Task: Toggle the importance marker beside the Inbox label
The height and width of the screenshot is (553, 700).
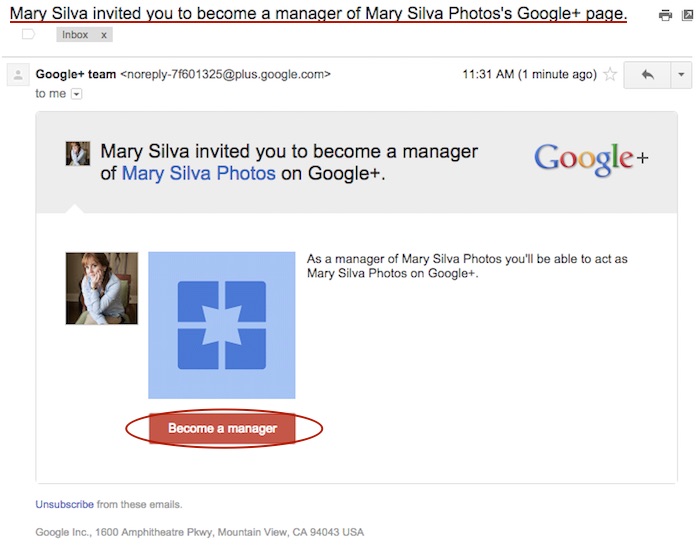Action: pyautogui.click(x=28, y=34)
